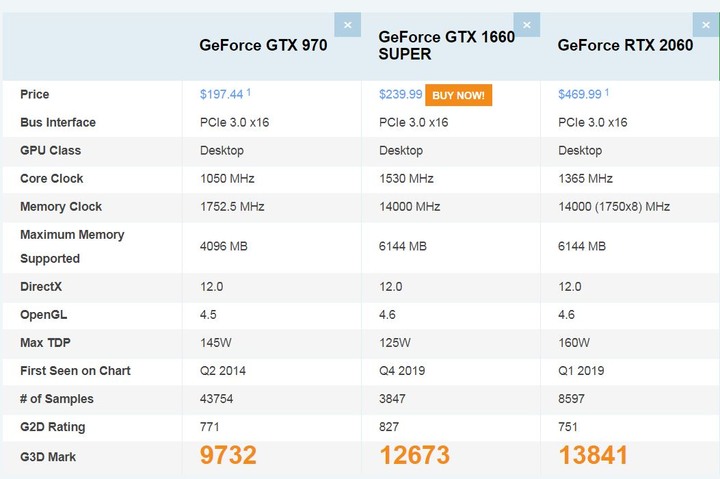The image size is (720, 479).
Task: Click the Q1 2019 first seen value
Action: pos(581,371)
